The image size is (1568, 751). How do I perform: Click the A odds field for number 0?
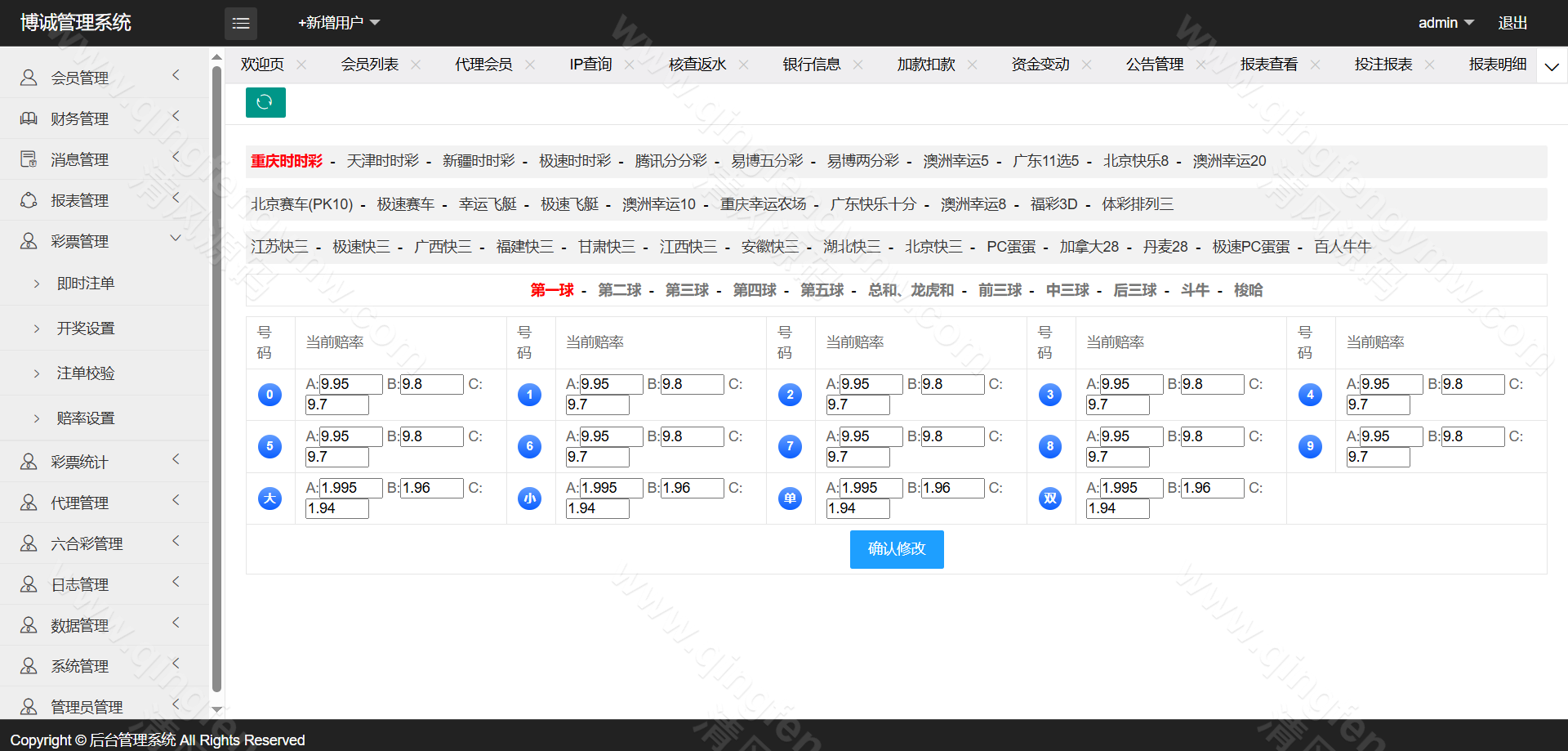click(x=350, y=384)
